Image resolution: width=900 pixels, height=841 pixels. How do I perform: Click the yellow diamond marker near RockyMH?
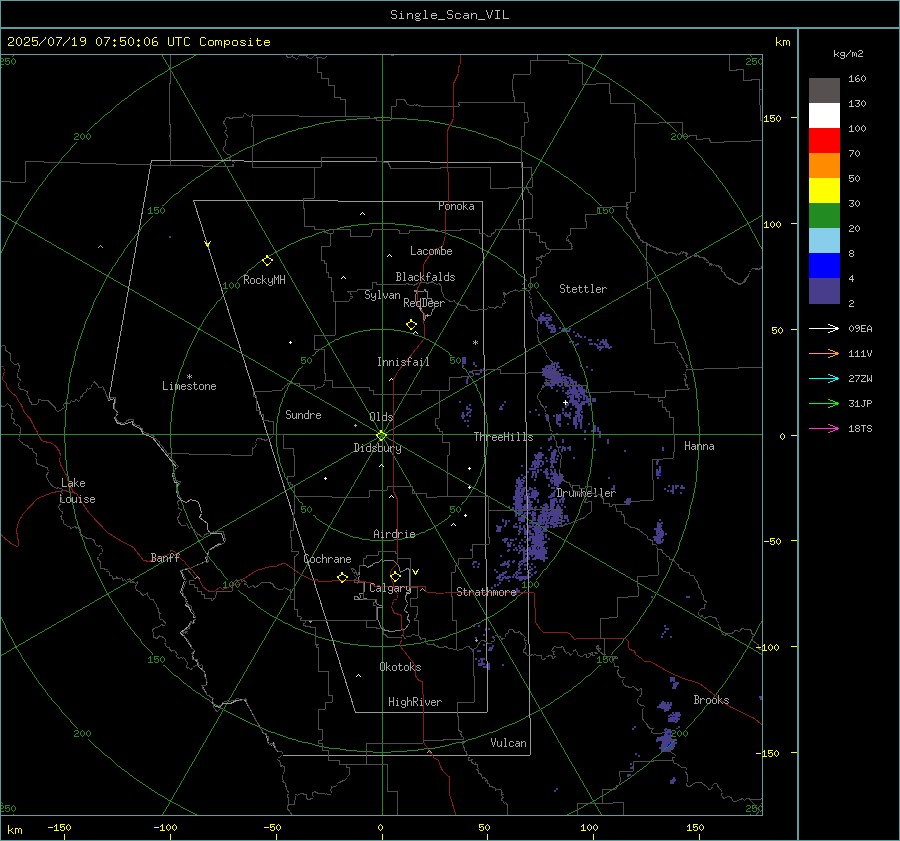point(267,261)
